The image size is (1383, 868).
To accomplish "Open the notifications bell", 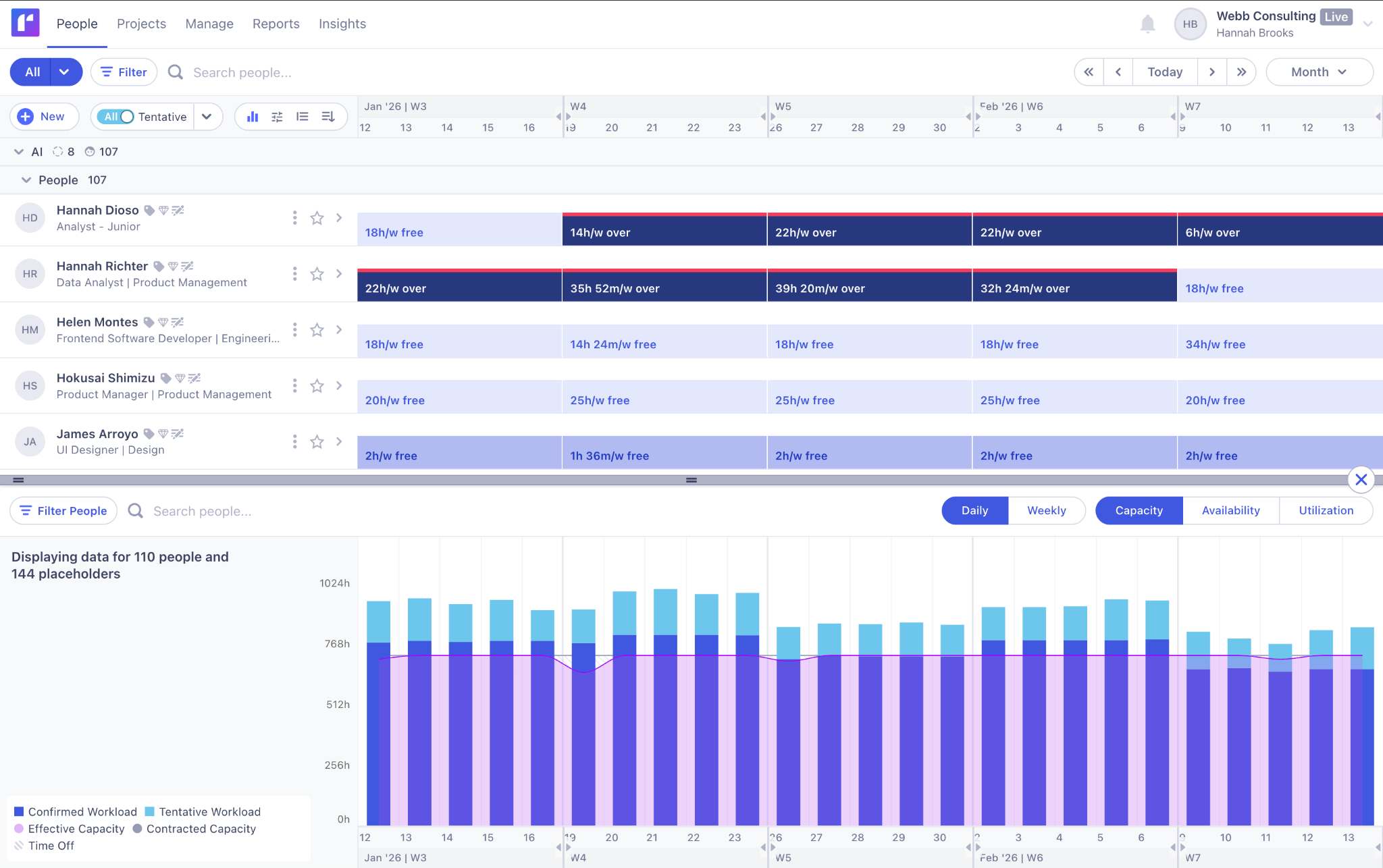I will click(x=1147, y=24).
